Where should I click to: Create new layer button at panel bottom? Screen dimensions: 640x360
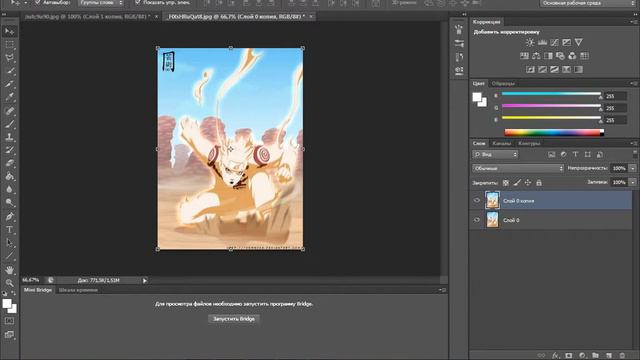[609, 356]
